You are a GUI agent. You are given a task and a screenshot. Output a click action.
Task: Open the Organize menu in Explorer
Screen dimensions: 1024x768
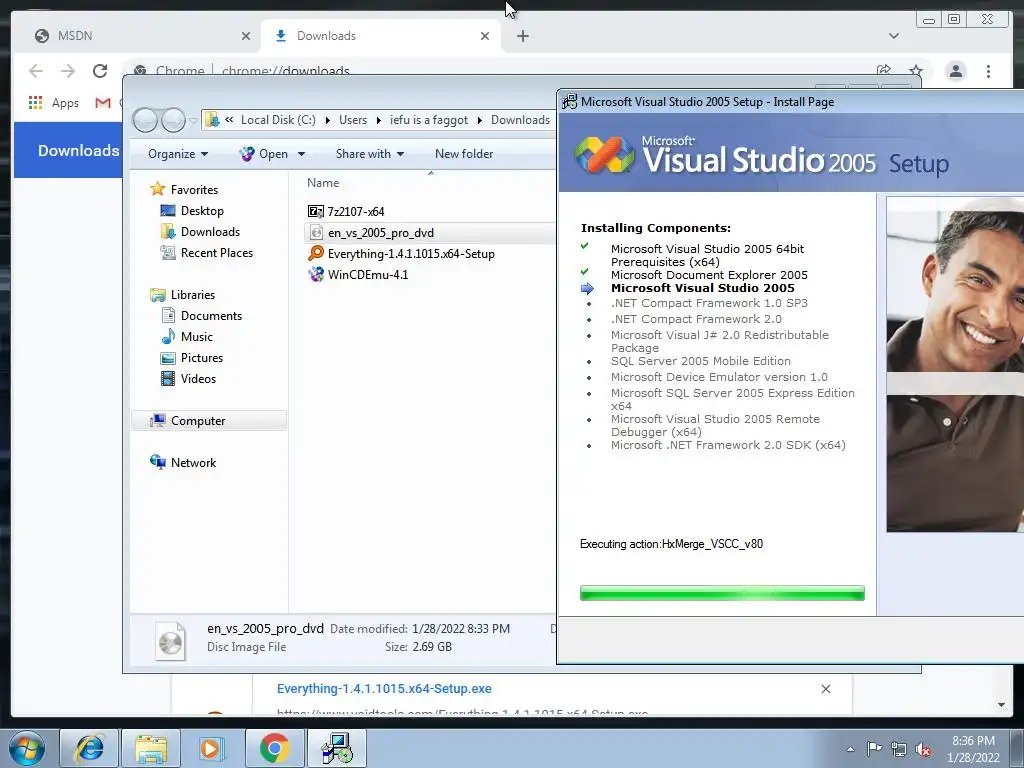[x=178, y=154]
